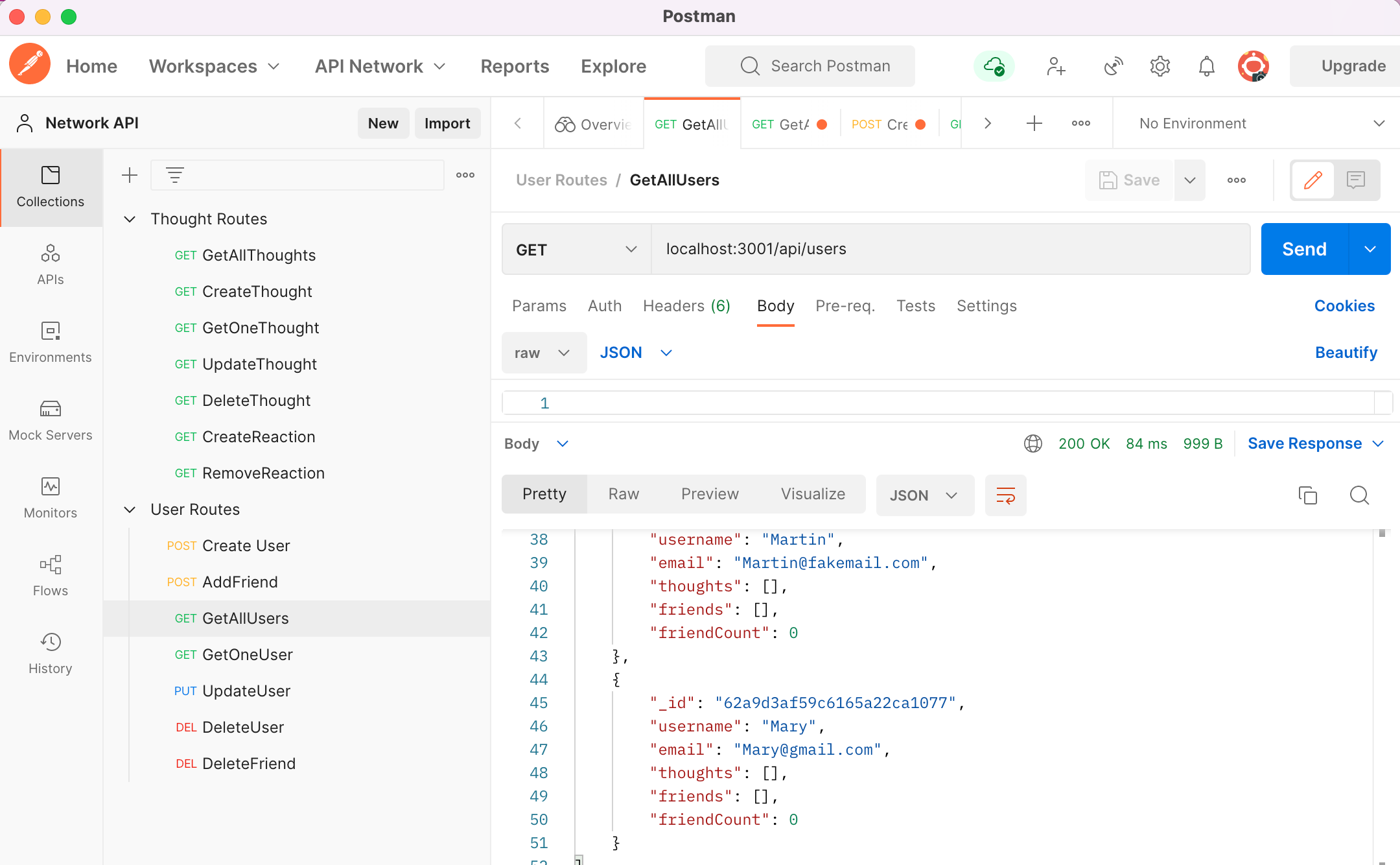Open the invite collaborators icon
The height and width of the screenshot is (865, 1400).
[x=1056, y=66]
